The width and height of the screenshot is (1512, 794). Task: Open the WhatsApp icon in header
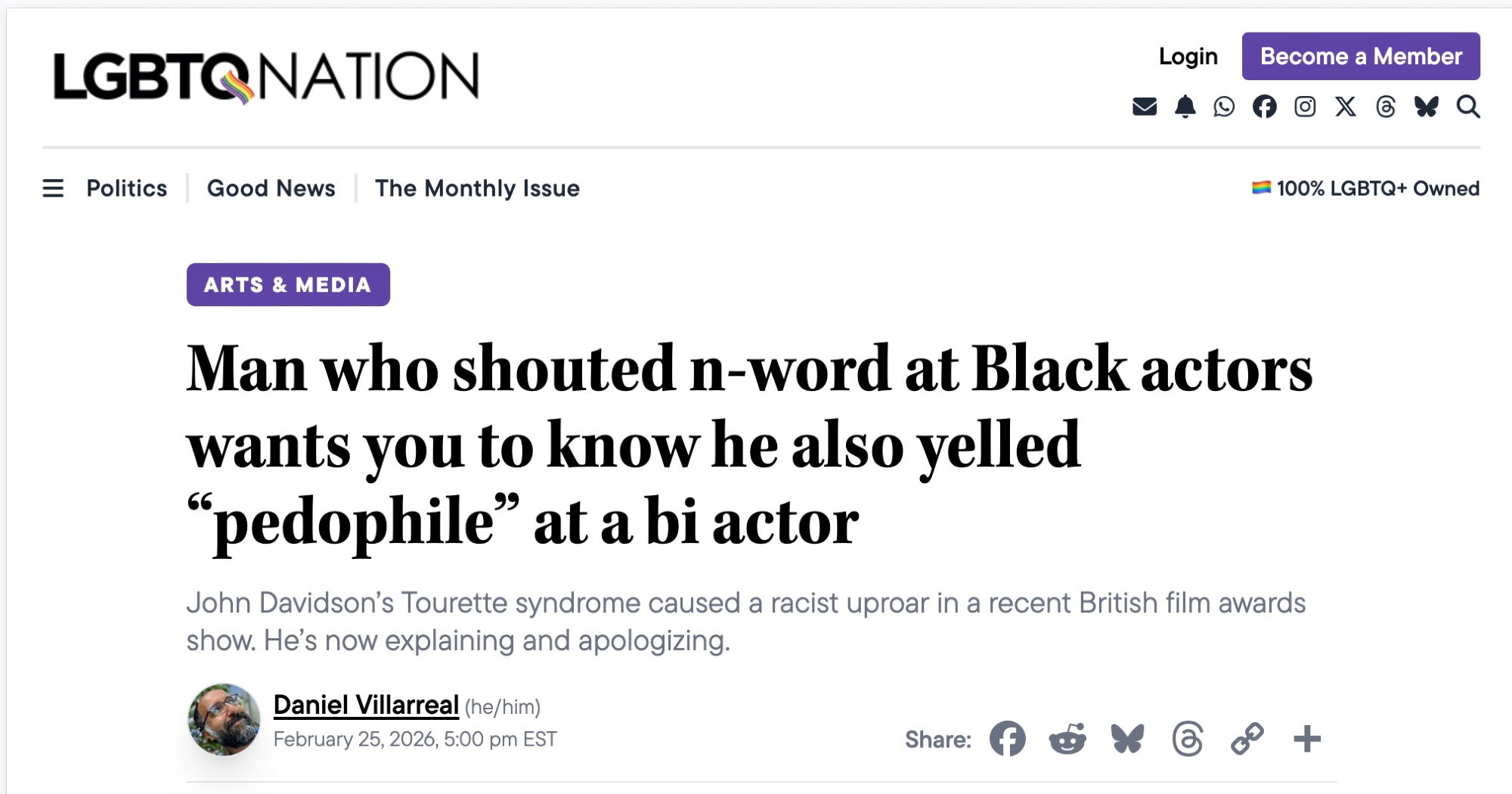[x=1224, y=107]
